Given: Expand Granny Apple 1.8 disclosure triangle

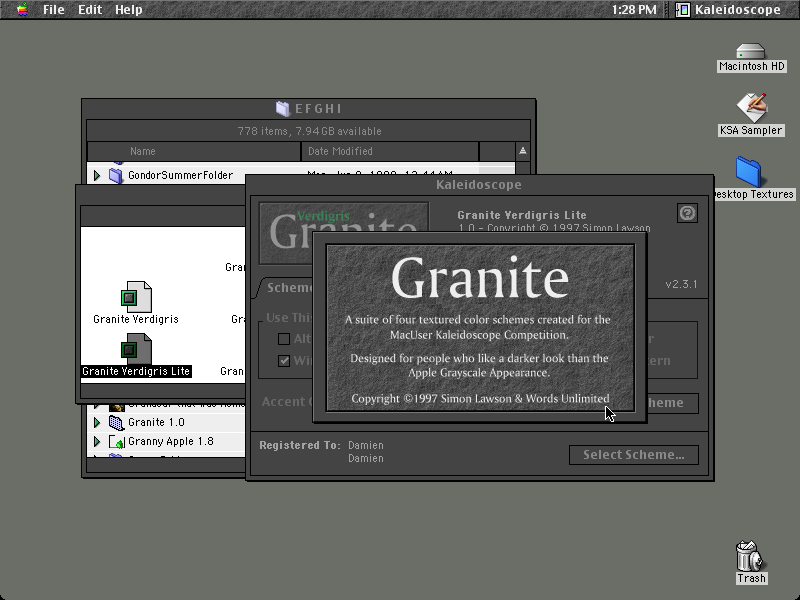Looking at the screenshot, I should [97, 442].
